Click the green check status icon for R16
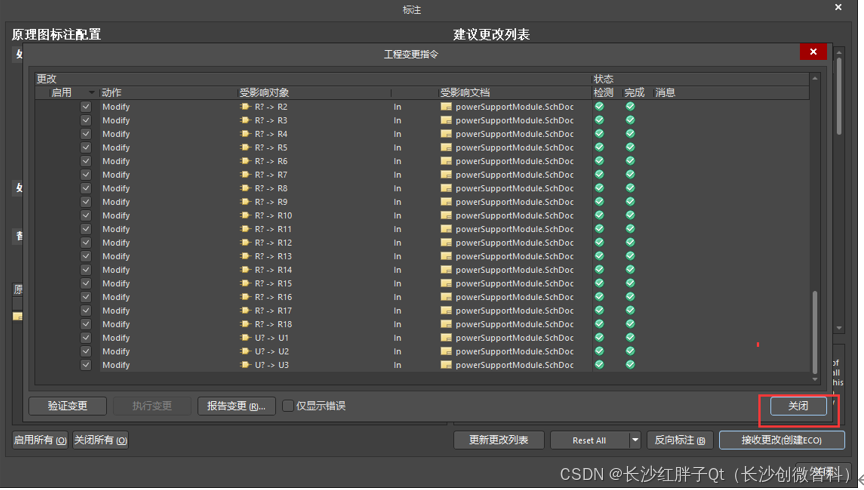 [x=600, y=297]
